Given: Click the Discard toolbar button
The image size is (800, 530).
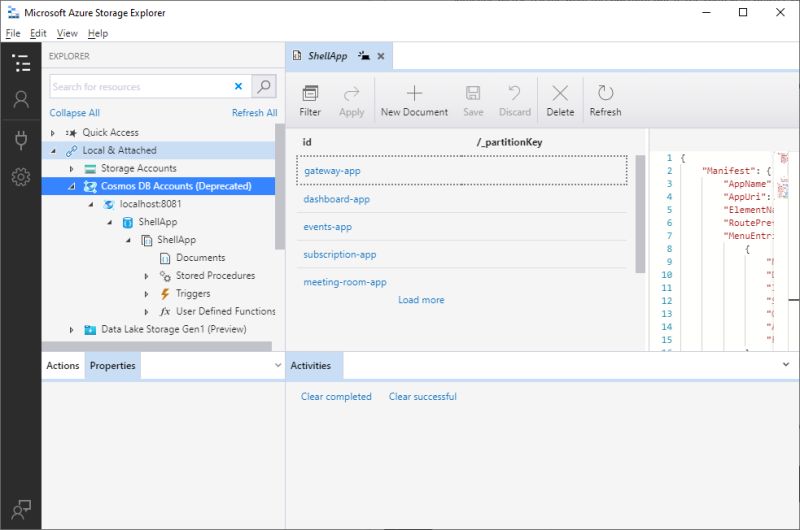Looking at the screenshot, I should click(x=514, y=101).
